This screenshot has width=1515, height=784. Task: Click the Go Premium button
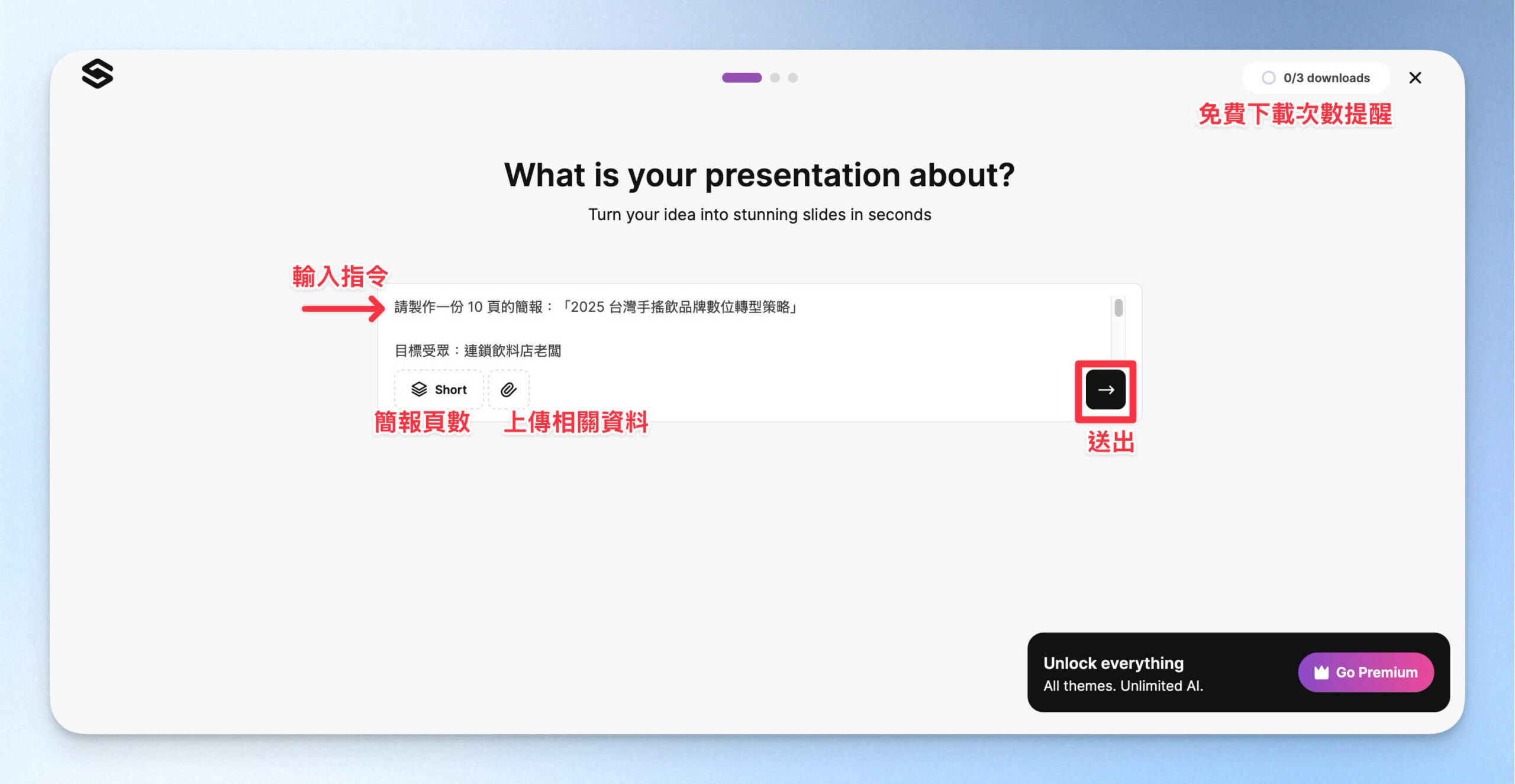[1365, 672]
